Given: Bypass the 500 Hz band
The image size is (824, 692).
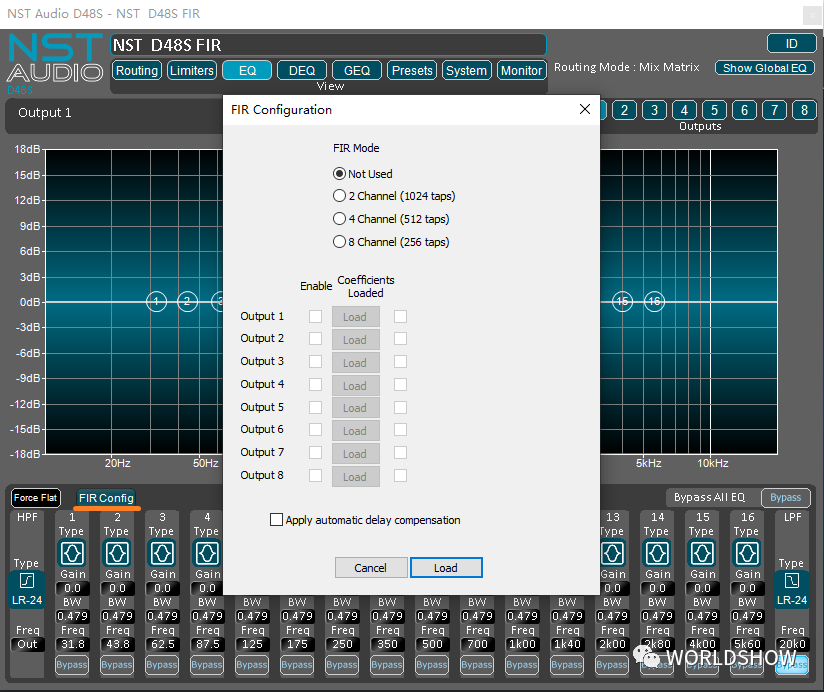Looking at the screenshot, I should (432, 665).
